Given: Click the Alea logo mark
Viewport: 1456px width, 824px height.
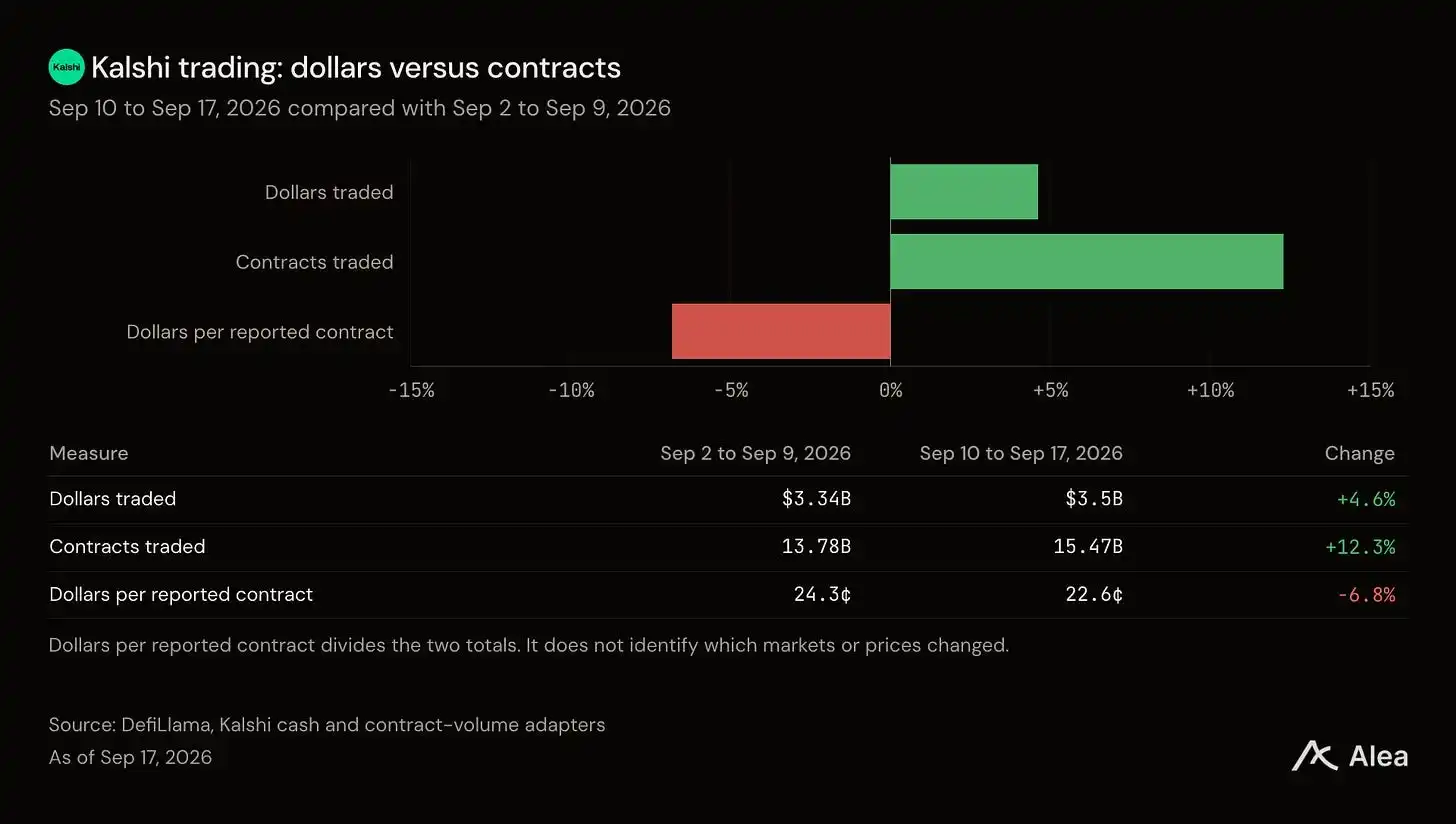Looking at the screenshot, I should [1314, 756].
